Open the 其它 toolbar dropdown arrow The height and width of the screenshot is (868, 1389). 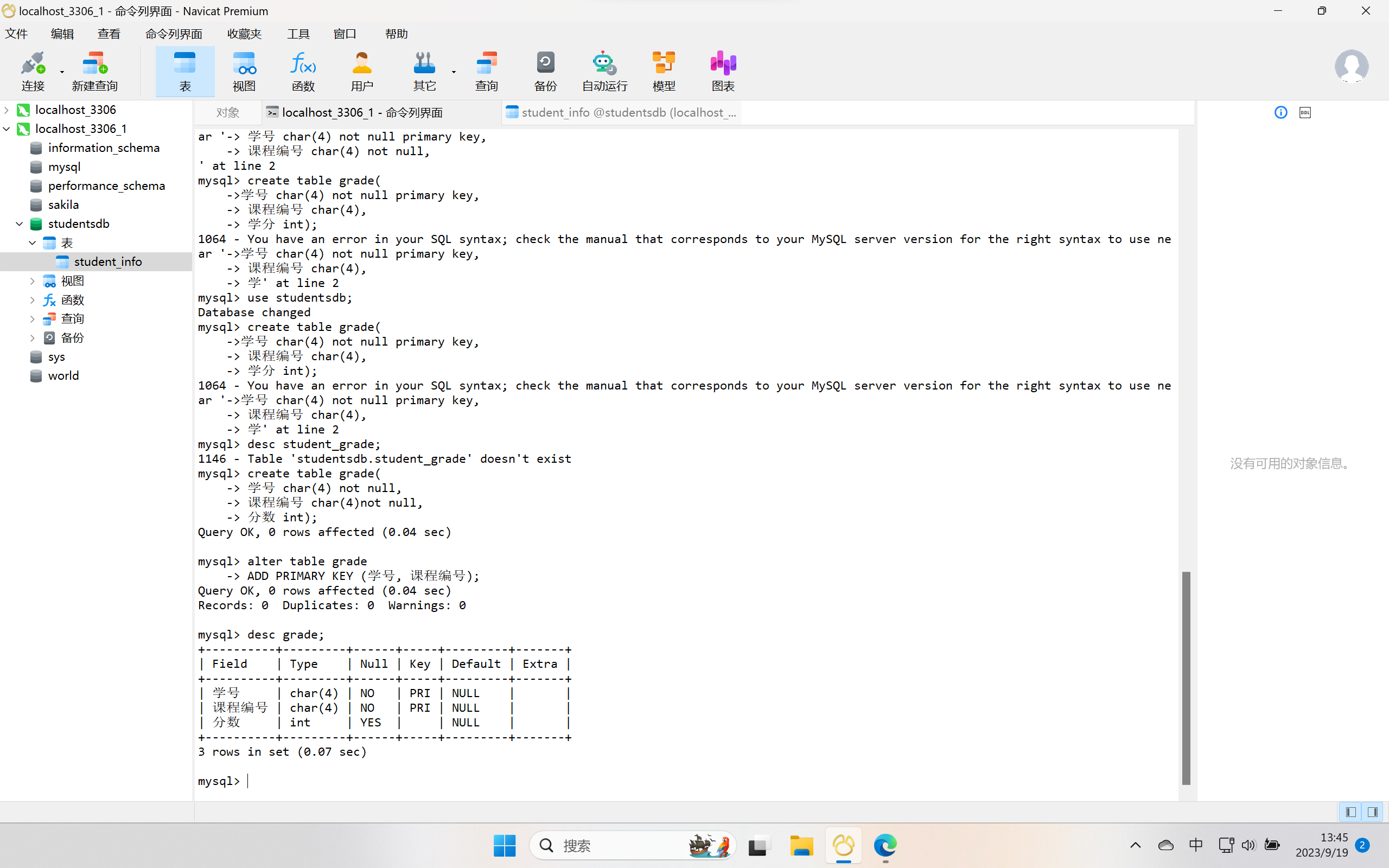[454, 72]
